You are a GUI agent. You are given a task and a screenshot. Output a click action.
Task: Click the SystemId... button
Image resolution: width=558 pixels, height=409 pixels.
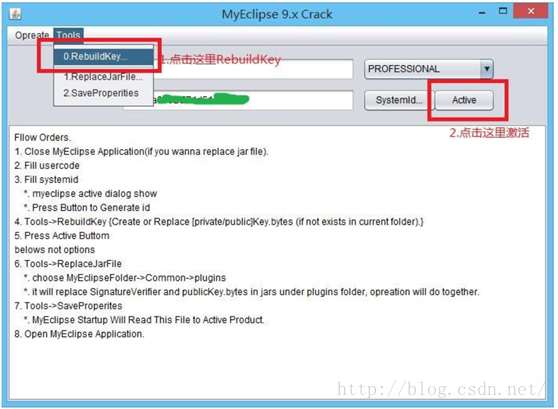point(399,100)
